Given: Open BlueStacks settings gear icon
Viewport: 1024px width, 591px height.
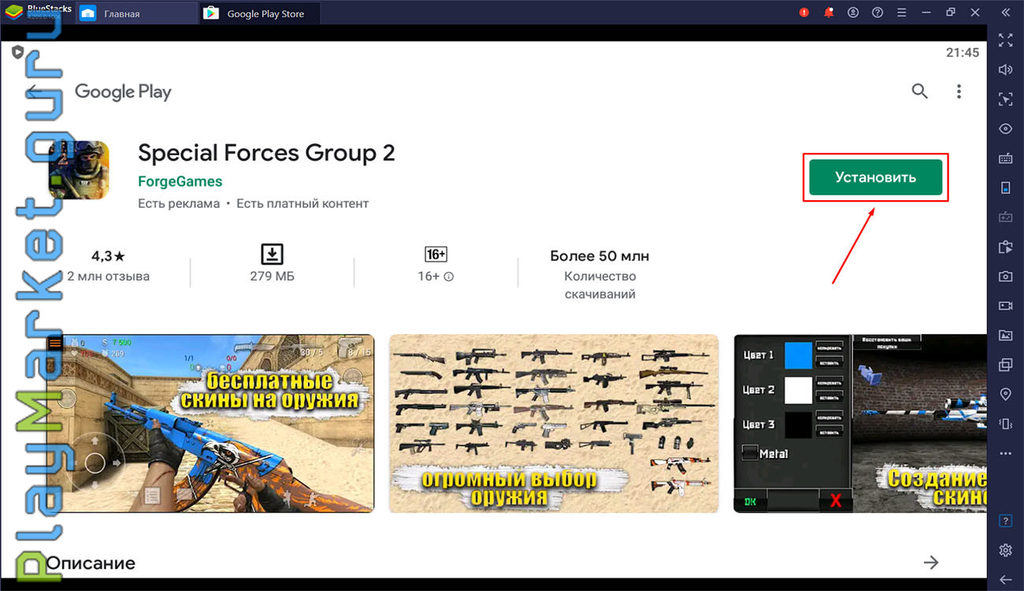Looking at the screenshot, I should [x=1006, y=550].
